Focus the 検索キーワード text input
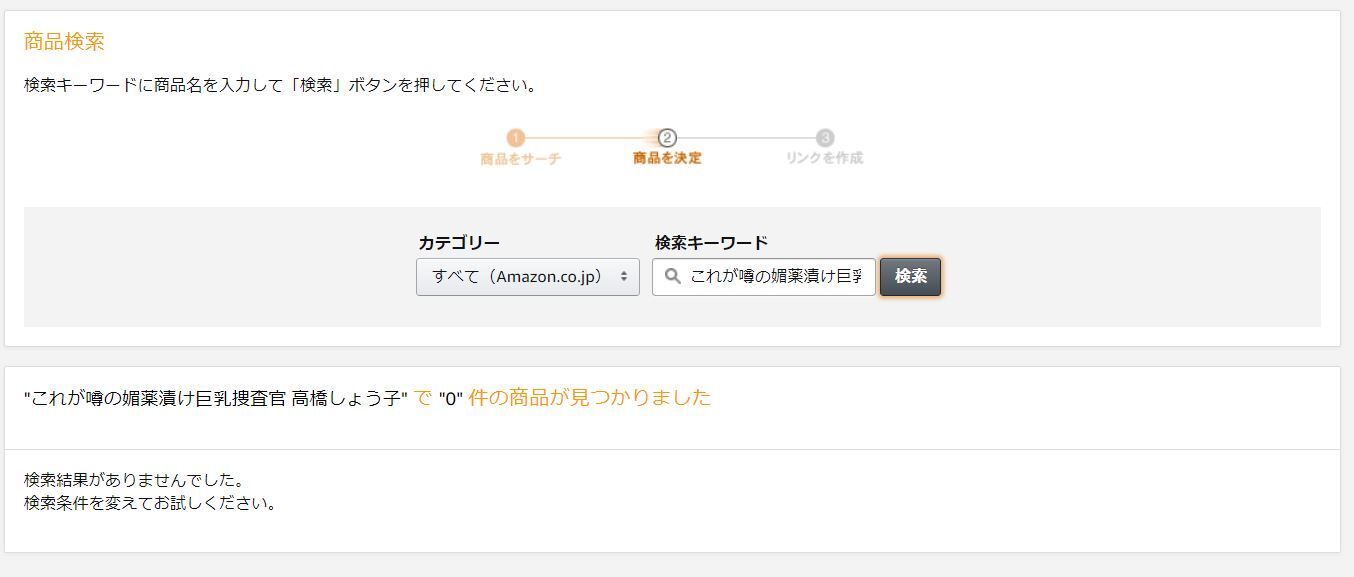The image size is (1354, 577). [775, 276]
